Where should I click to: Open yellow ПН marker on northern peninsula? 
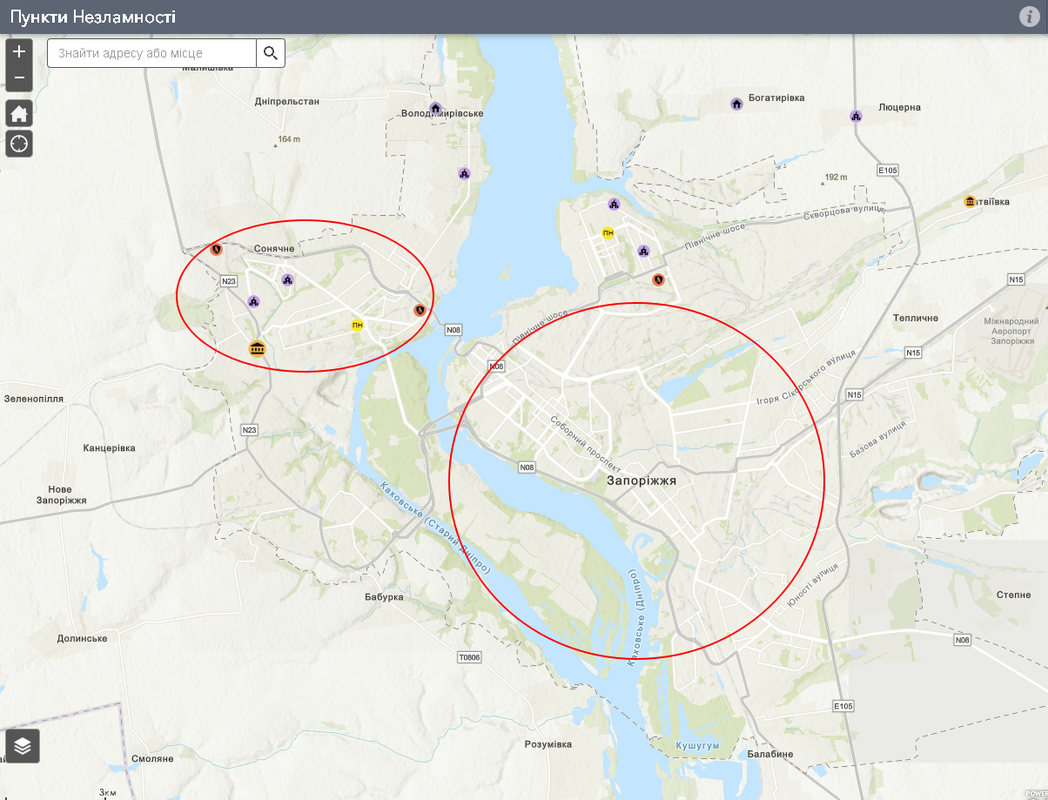[x=608, y=233]
